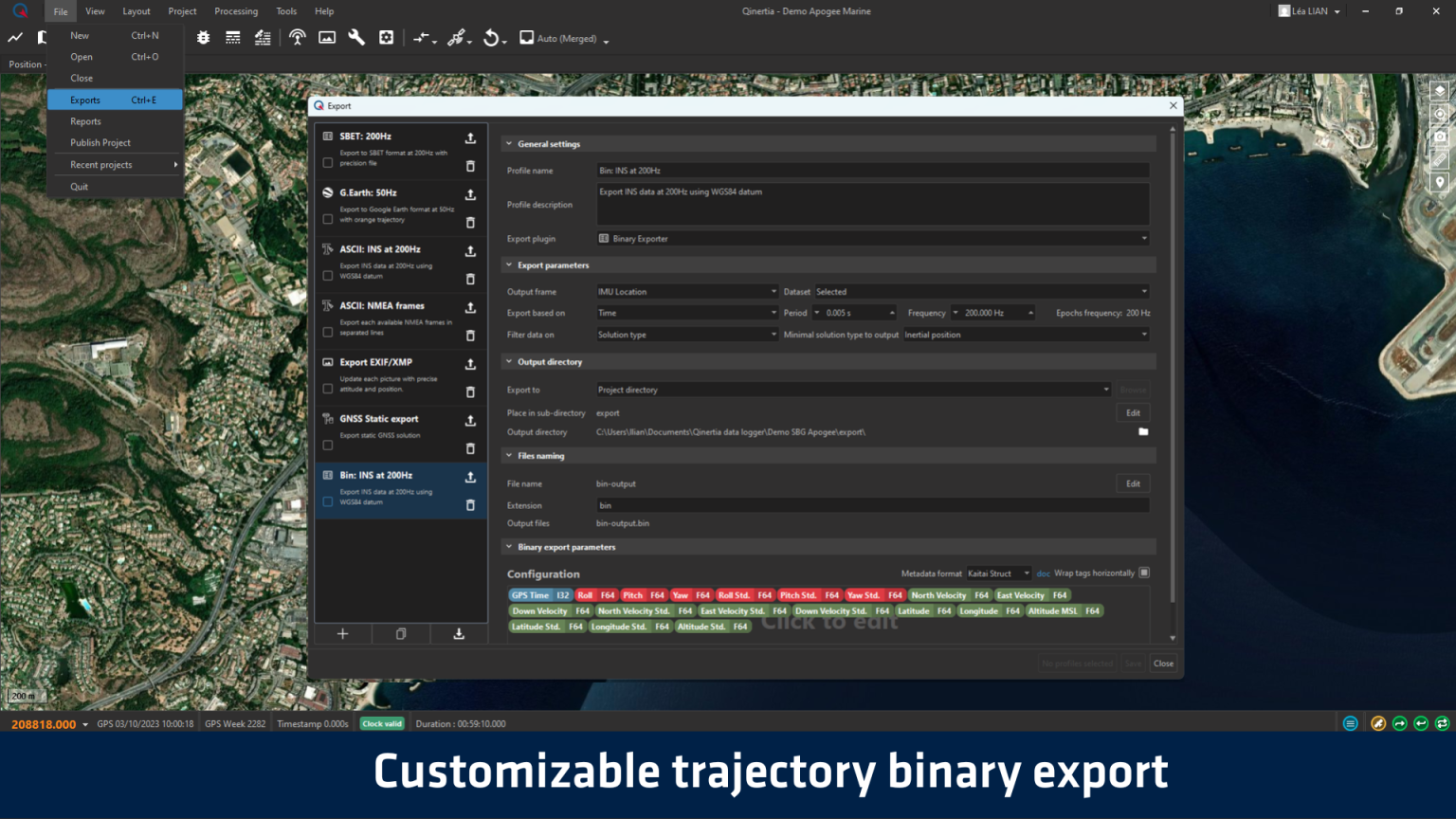Click the picture icon in the toolbar

[327, 38]
